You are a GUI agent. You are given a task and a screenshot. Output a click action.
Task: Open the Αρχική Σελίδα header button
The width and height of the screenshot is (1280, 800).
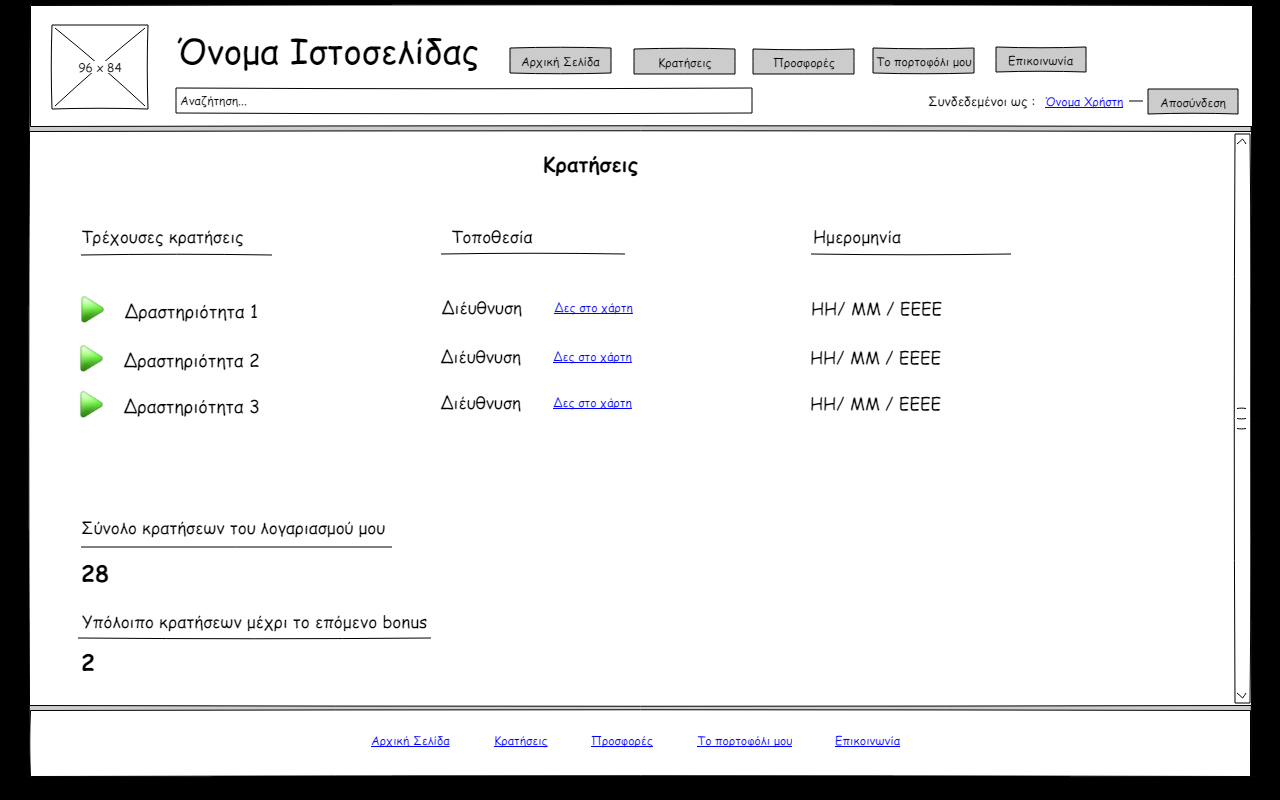(x=560, y=61)
